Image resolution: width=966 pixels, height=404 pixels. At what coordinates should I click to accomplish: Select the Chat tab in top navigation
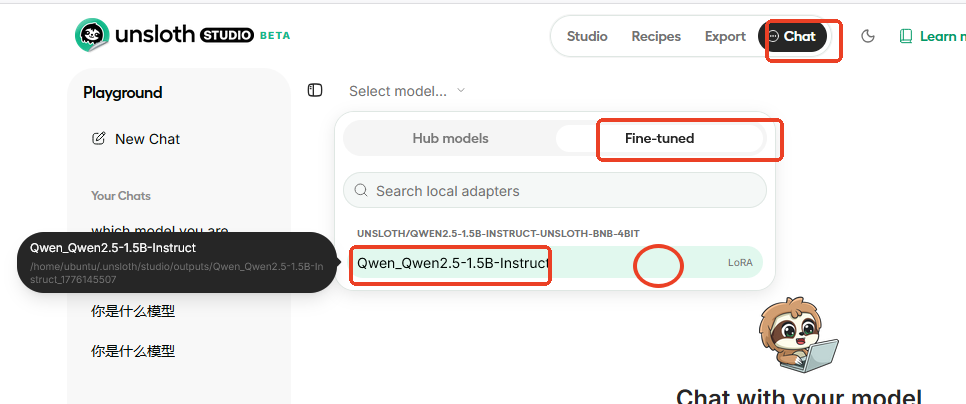pos(797,36)
